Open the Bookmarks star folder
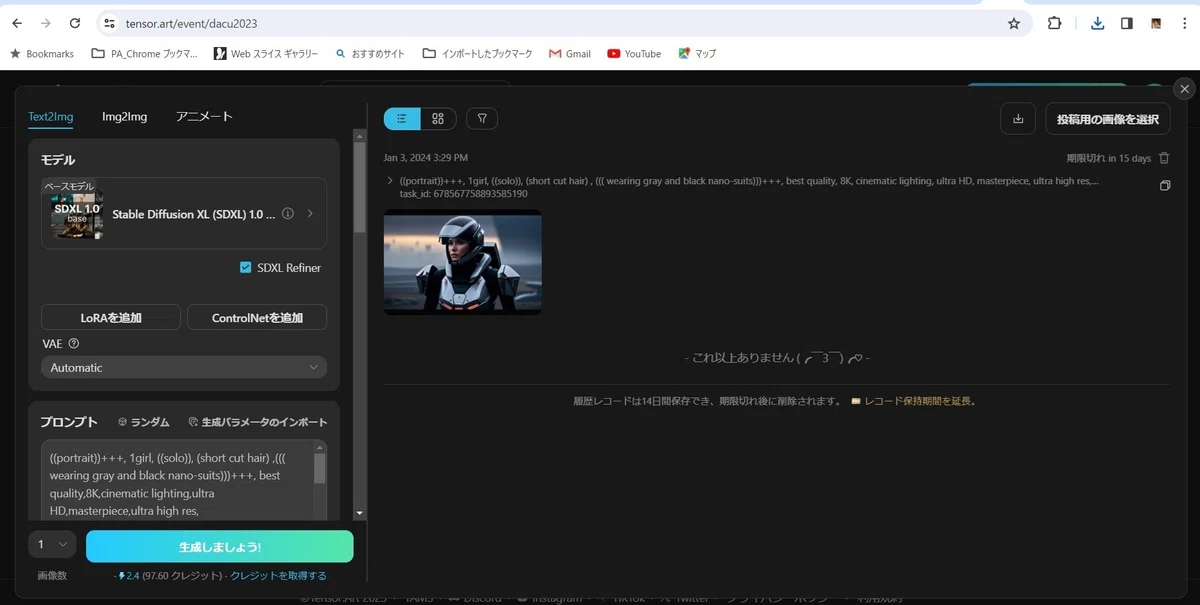The image size is (1200, 605). pyautogui.click(x=42, y=54)
